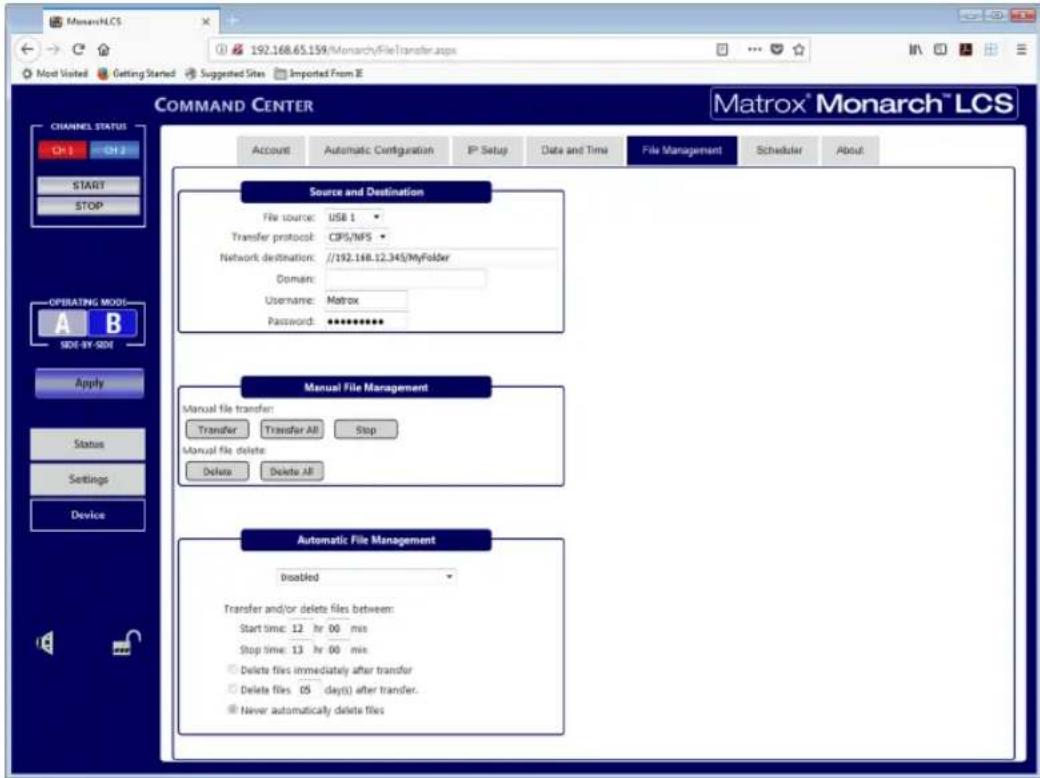Click the site info icon in address bar
Viewport: 1040px width, 778px height.
222,50
